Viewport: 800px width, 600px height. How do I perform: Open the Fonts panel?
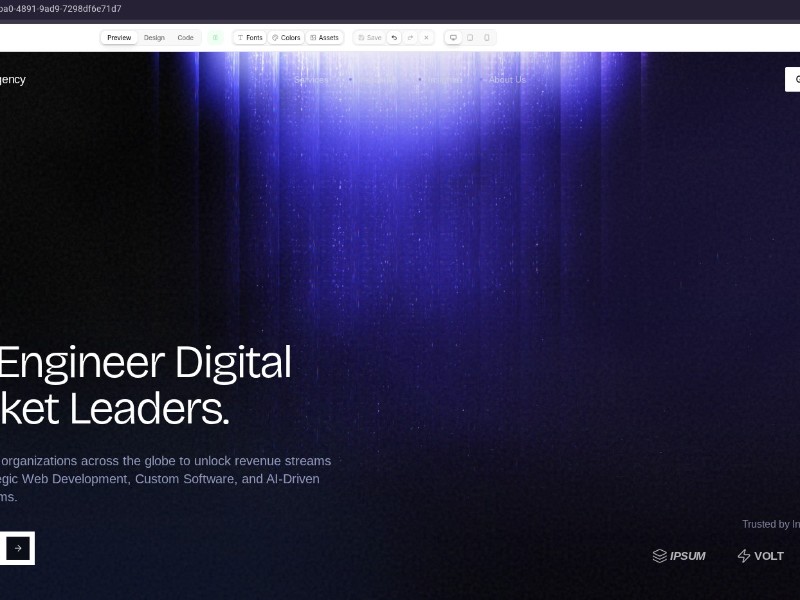coord(250,38)
